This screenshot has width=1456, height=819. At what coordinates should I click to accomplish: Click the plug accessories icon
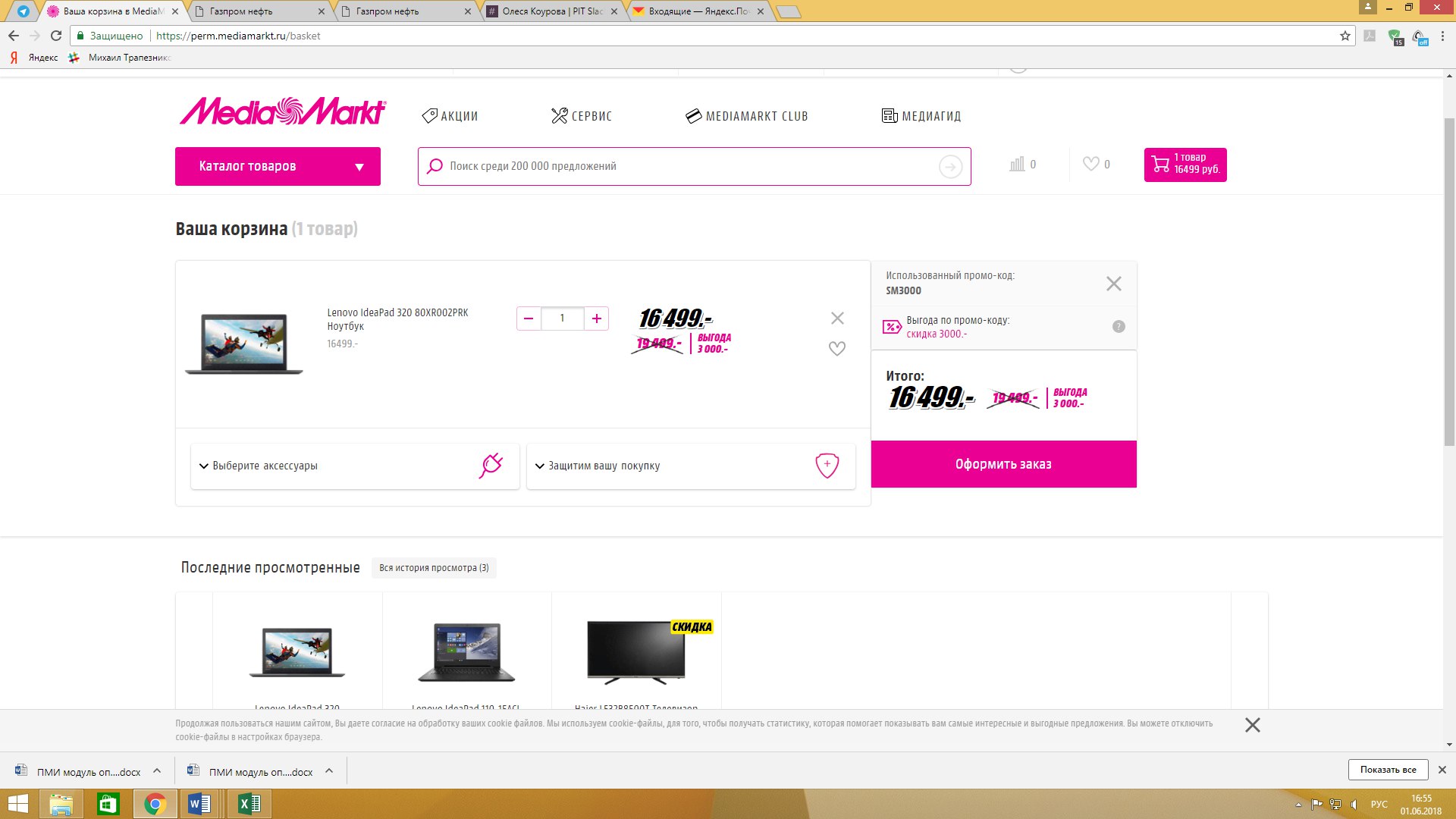pyautogui.click(x=491, y=466)
